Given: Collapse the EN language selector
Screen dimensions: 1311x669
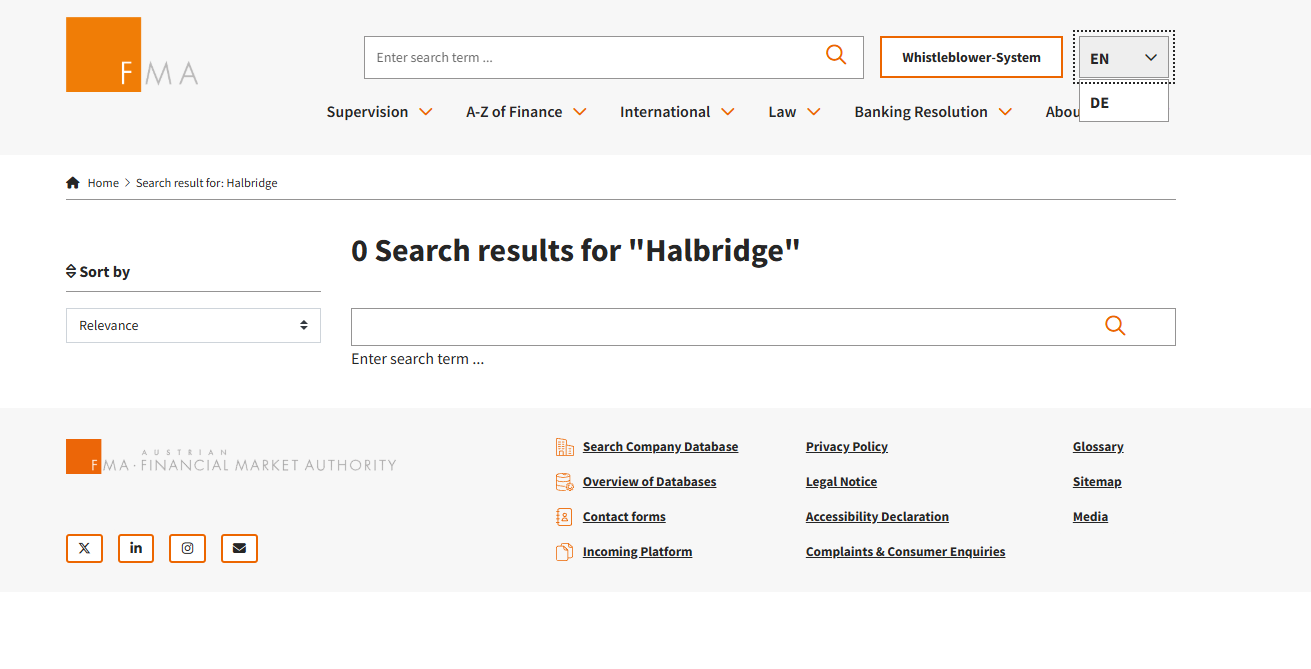Looking at the screenshot, I should 1123,58.
